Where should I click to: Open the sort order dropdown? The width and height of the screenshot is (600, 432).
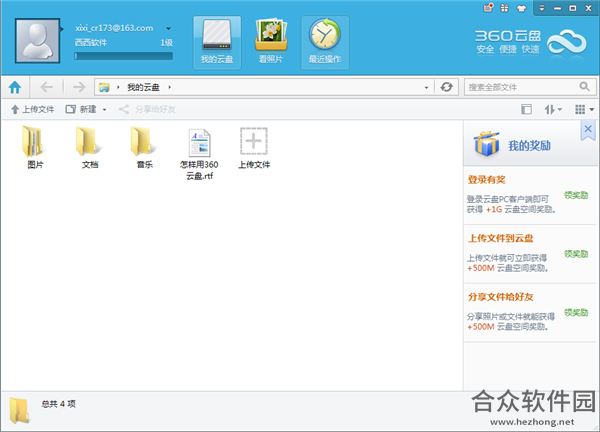tap(553, 109)
